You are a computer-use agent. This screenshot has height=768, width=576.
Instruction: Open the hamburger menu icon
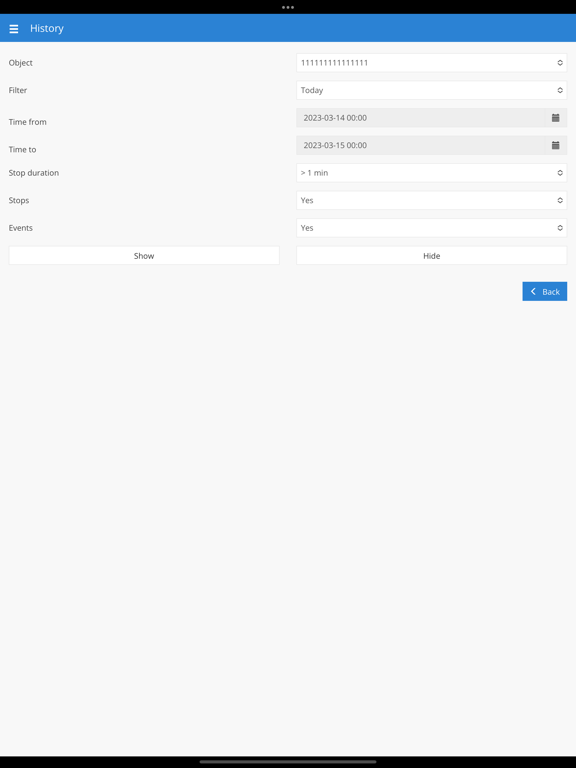pos(14,29)
